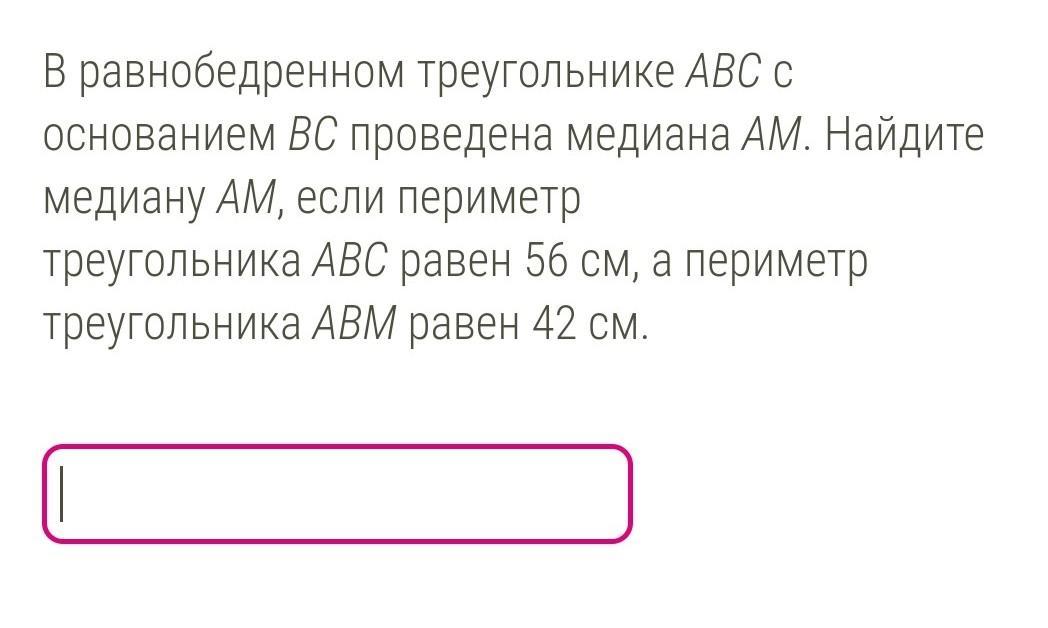Place the cursor at the blinking caret in the answer box
This screenshot has width=1048, height=628.
(x=62, y=494)
